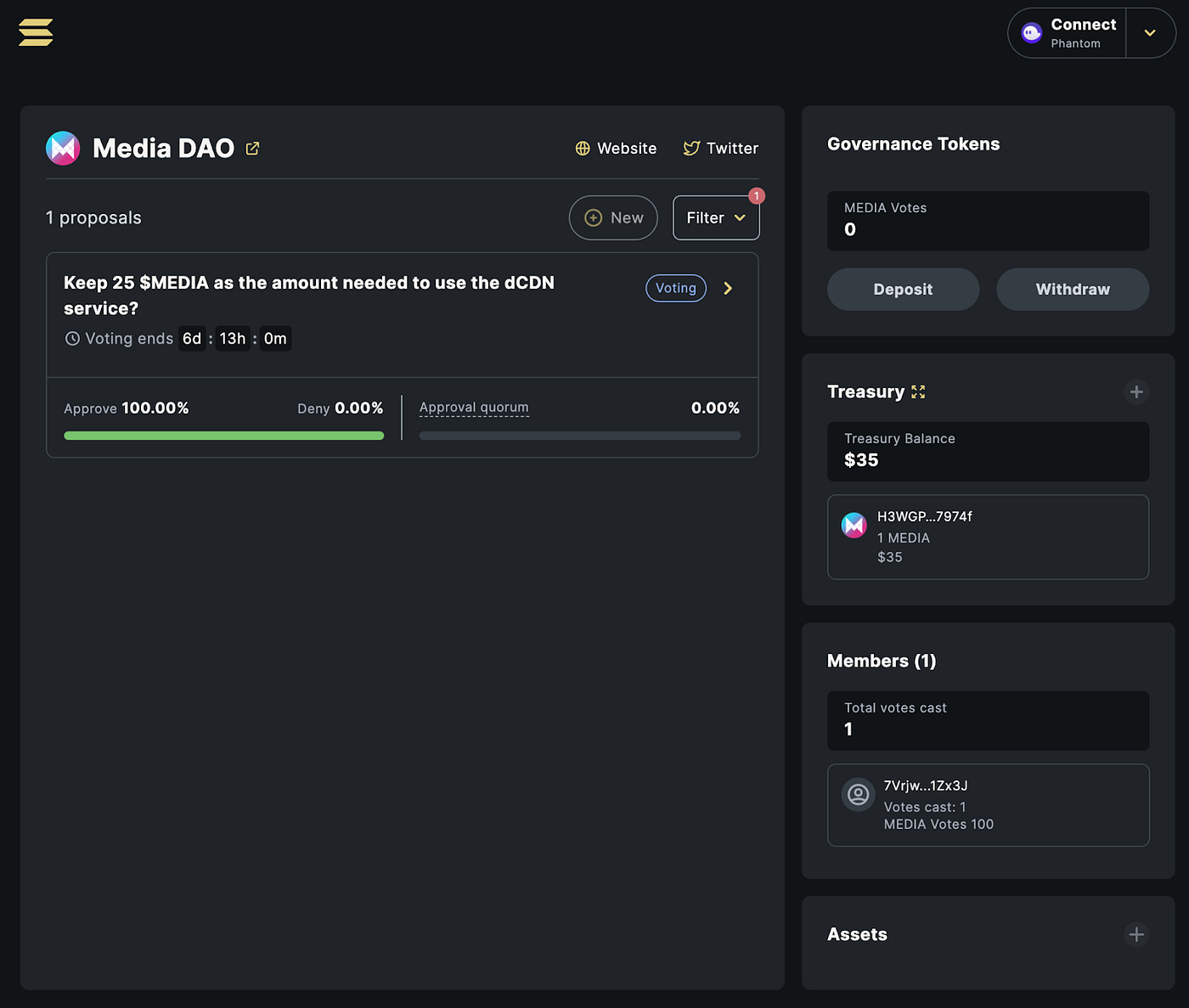Click Connect Phantom wallet button
This screenshot has width=1189, height=1008.
point(1068,33)
